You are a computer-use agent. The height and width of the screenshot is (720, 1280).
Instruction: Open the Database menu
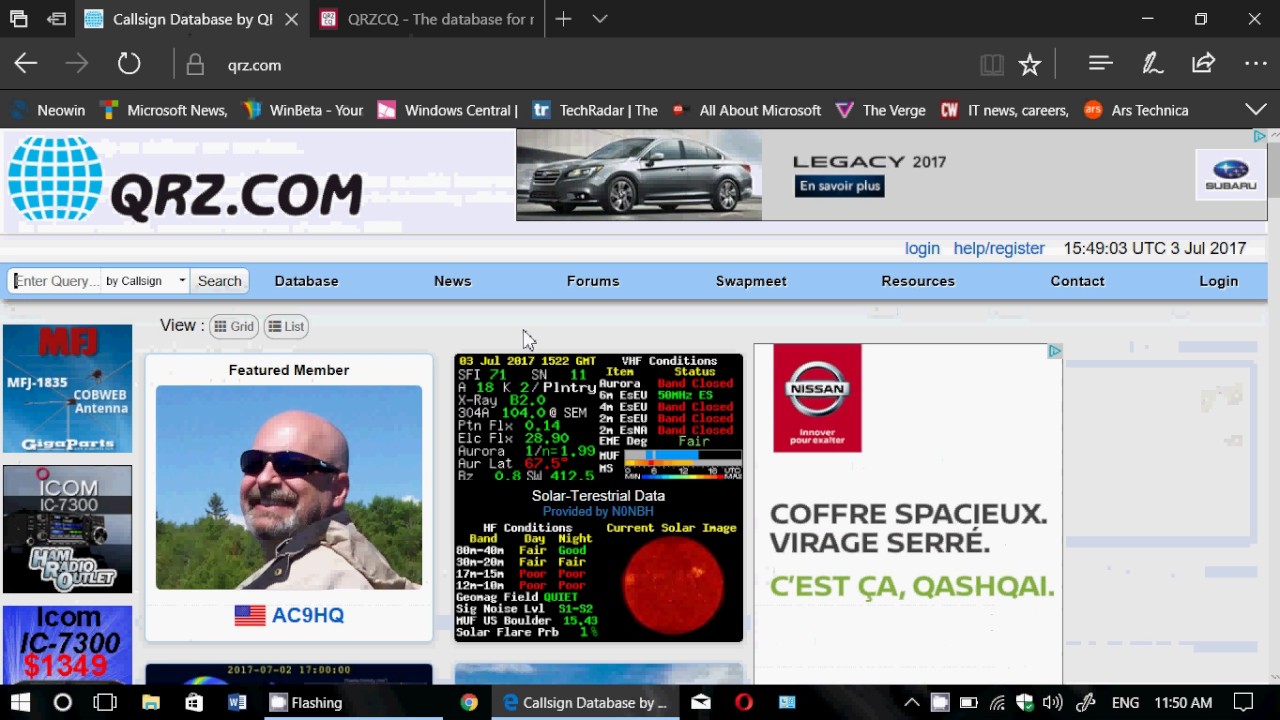click(x=306, y=281)
